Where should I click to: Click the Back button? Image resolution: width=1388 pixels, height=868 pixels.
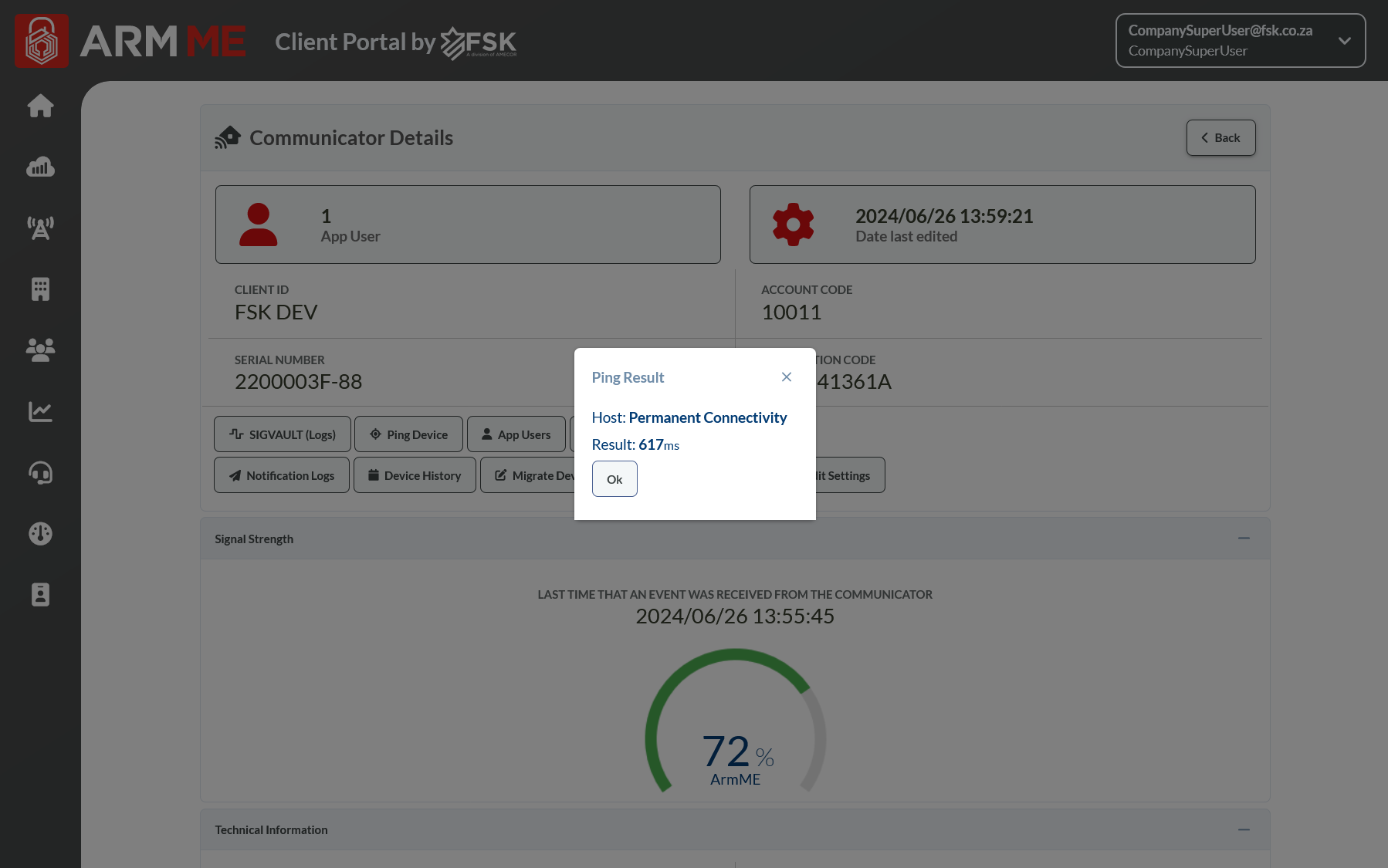tap(1220, 138)
